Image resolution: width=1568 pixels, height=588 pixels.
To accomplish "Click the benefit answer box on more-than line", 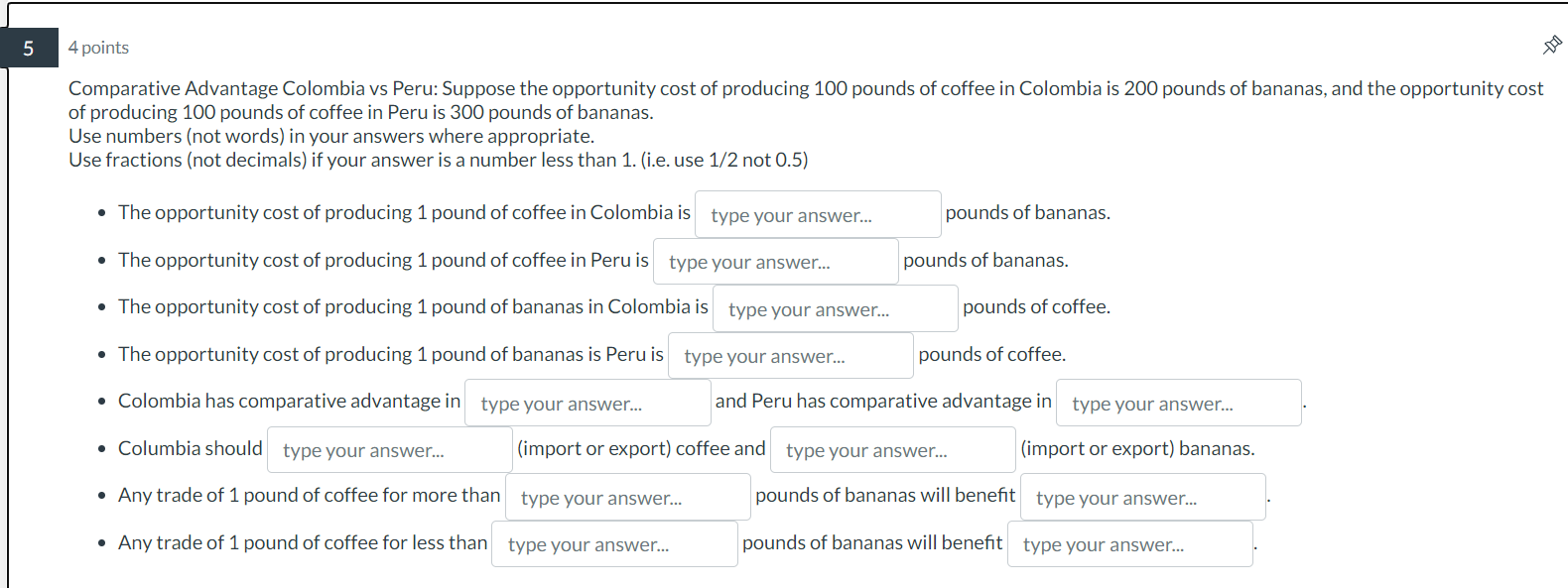I will tap(1142, 496).
